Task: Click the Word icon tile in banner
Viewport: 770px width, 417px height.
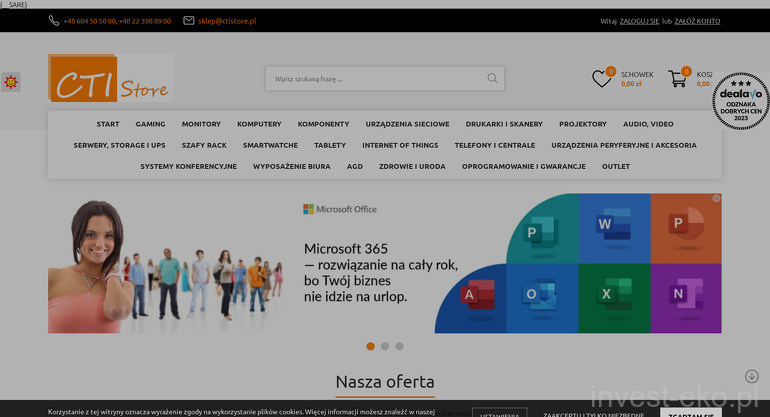Action: point(614,228)
